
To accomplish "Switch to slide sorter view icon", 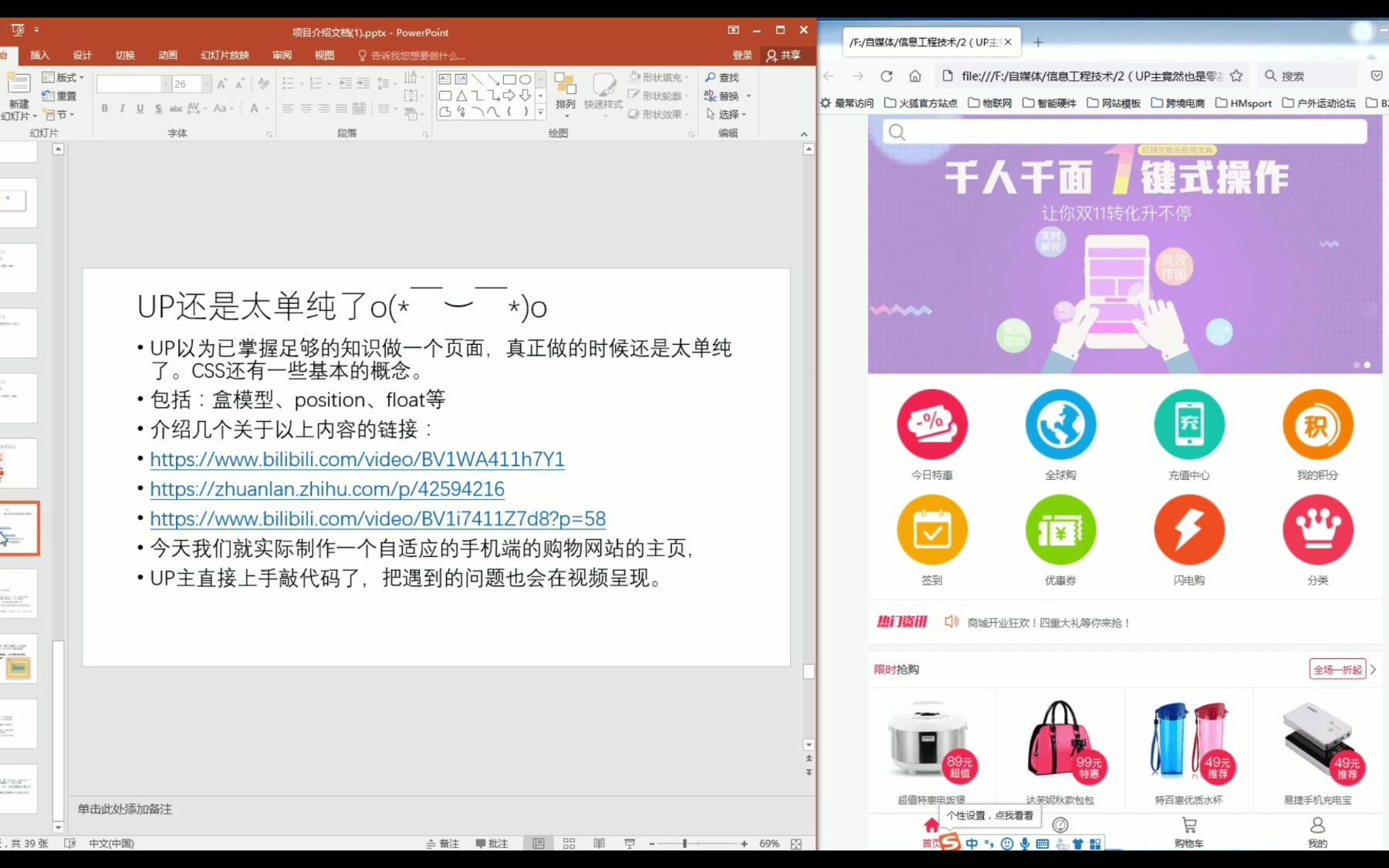I will (x=569, y=843).
